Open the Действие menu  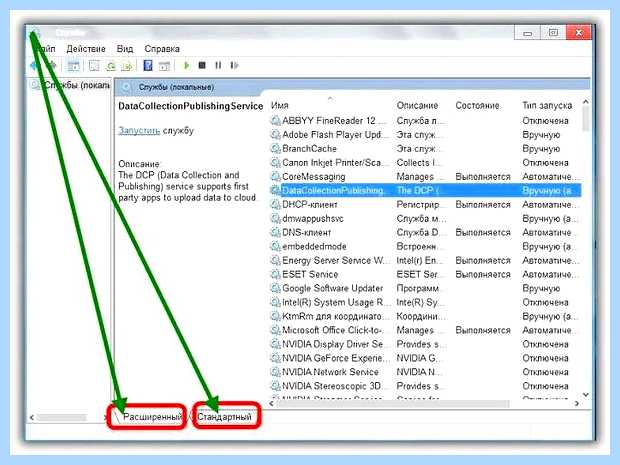point(86,49)
